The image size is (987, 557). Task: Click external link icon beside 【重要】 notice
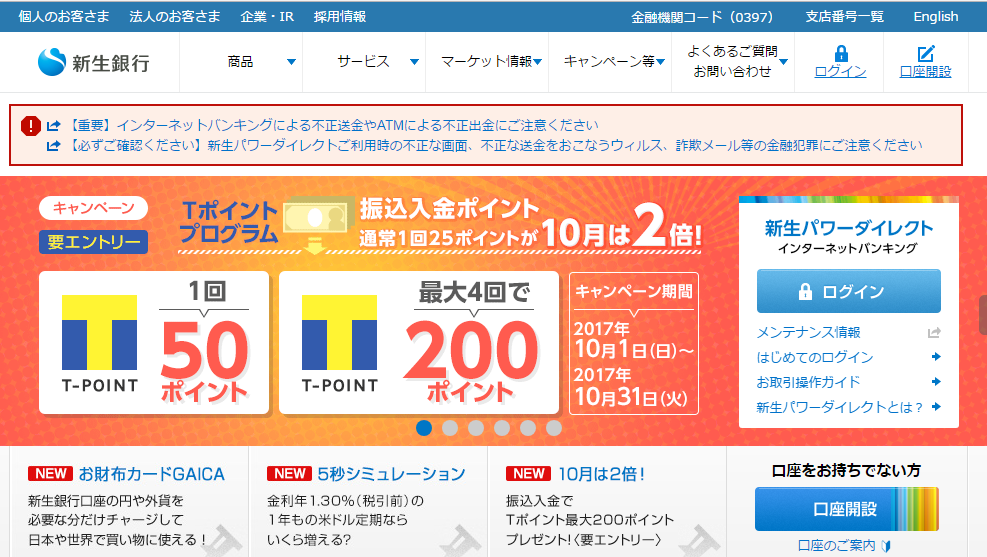[54, 126]
